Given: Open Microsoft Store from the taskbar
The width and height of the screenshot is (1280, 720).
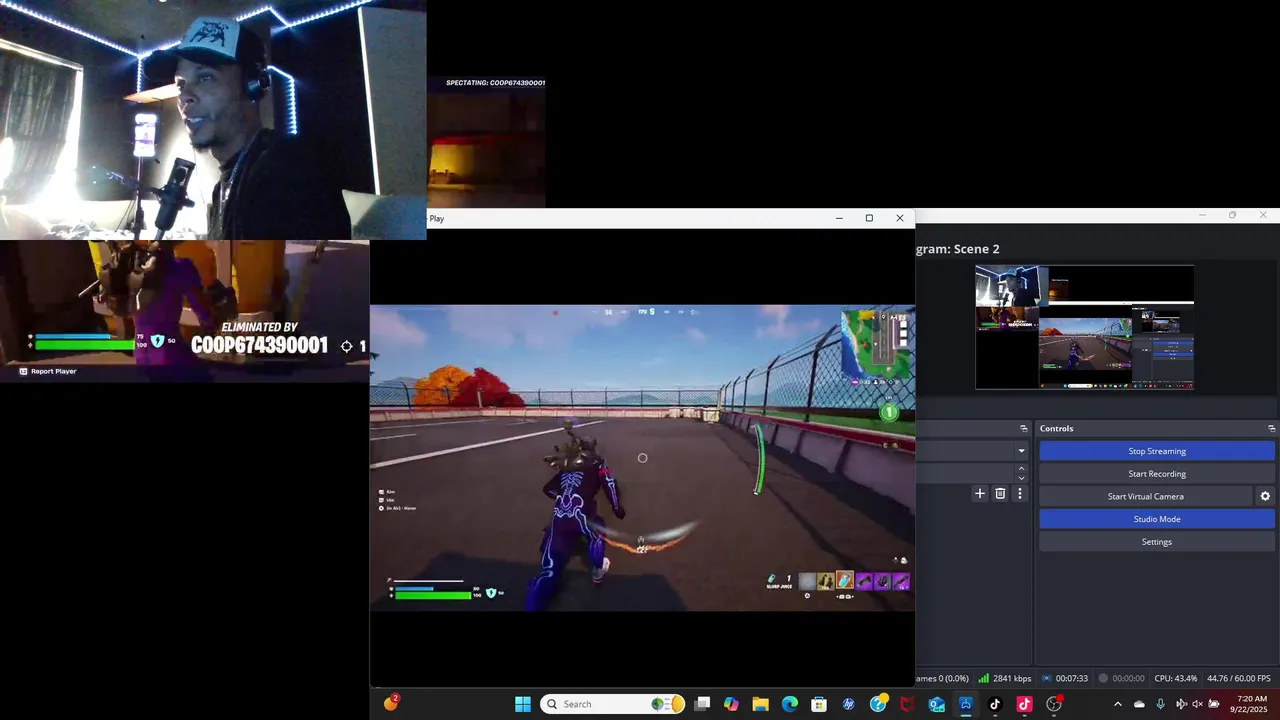Looking at the screenshot, I should click(819, 704).
